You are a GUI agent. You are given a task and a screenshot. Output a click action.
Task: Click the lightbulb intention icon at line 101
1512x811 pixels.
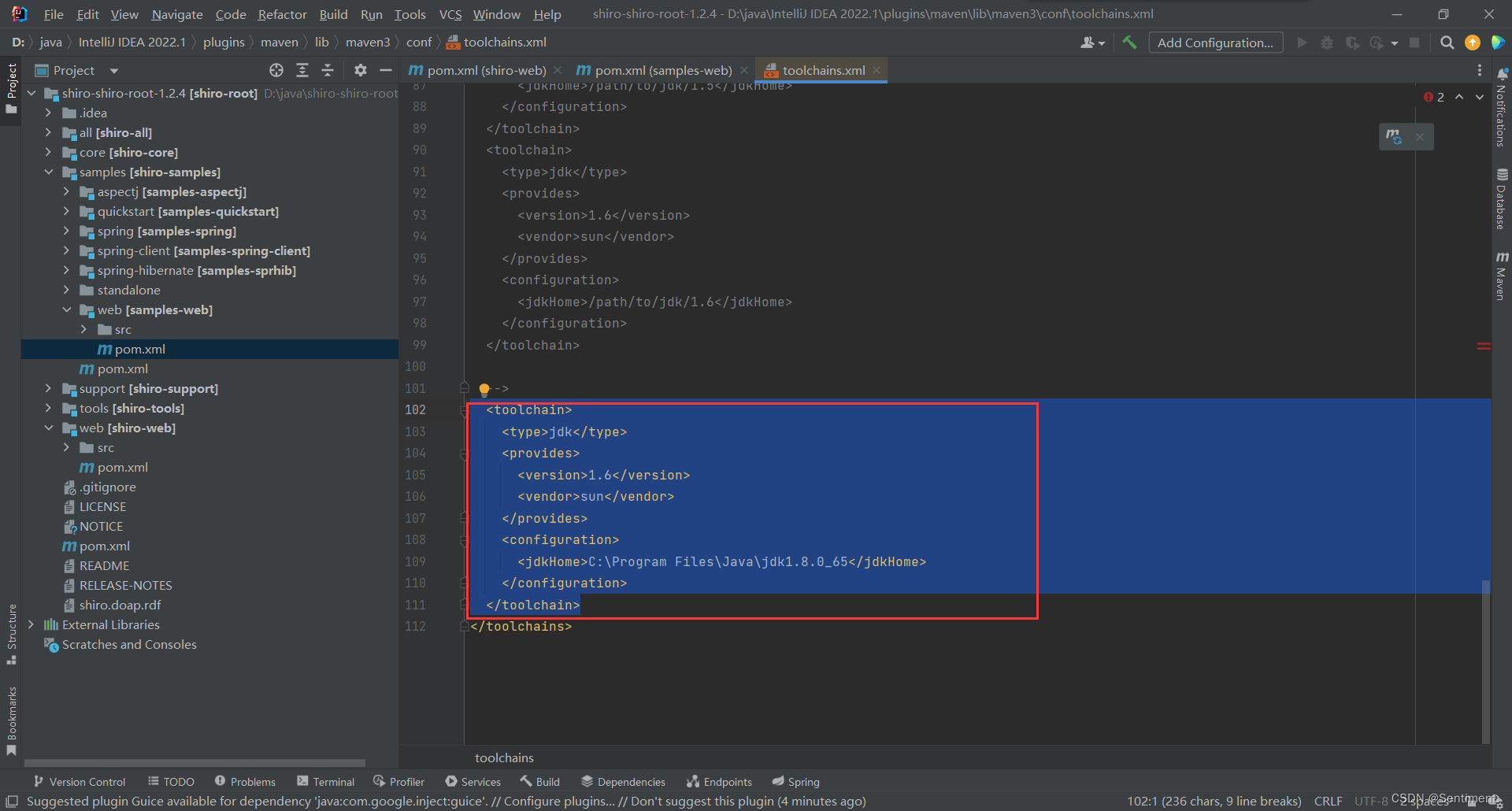point(484,389)
